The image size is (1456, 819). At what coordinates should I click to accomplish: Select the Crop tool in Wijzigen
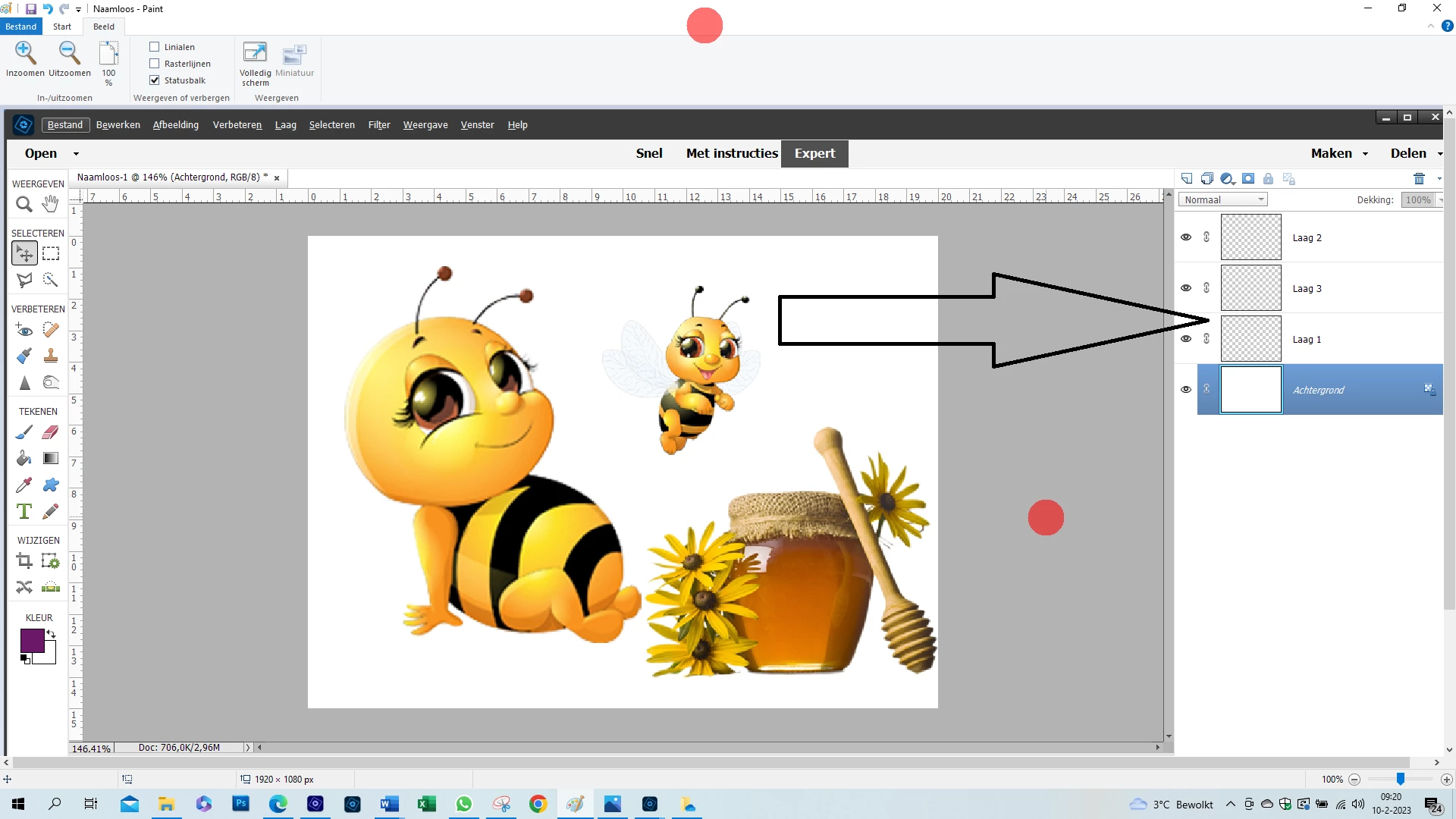click(x=24, y=561)
